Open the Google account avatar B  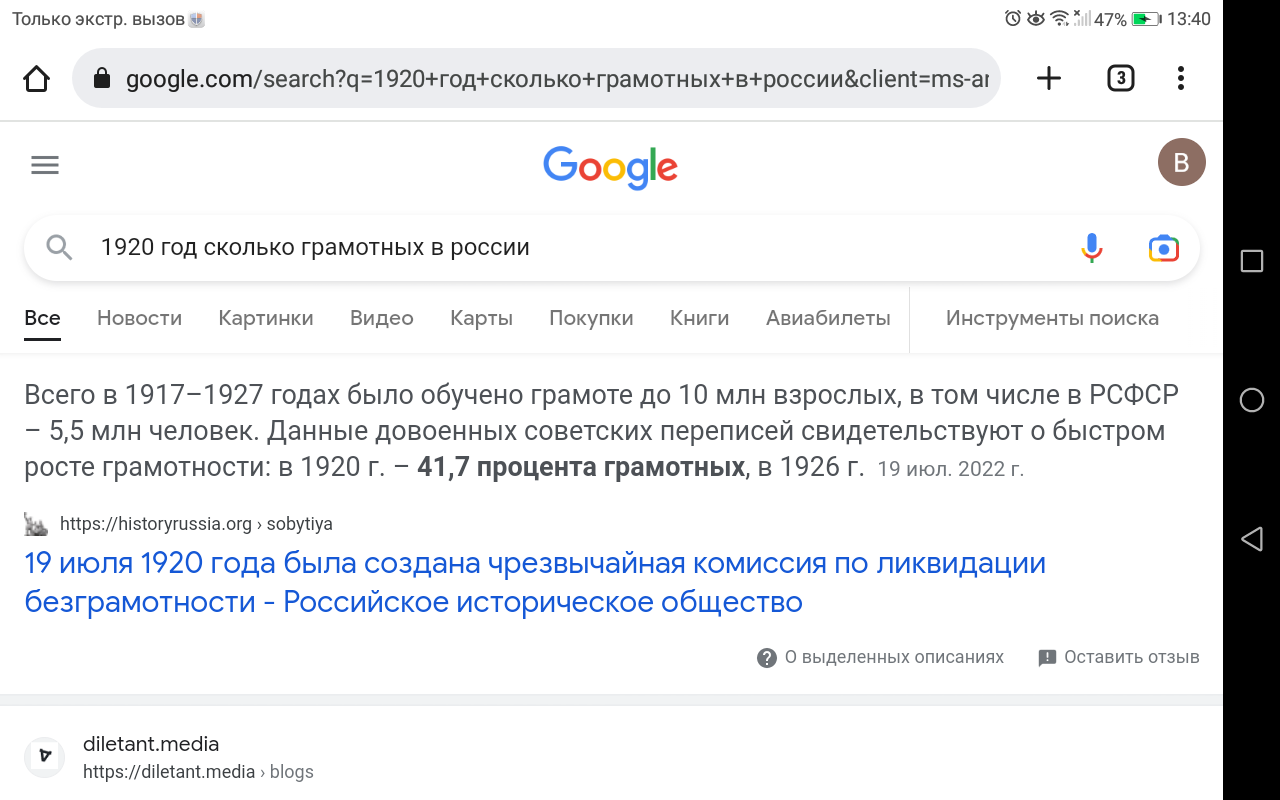click(1181, 163)
